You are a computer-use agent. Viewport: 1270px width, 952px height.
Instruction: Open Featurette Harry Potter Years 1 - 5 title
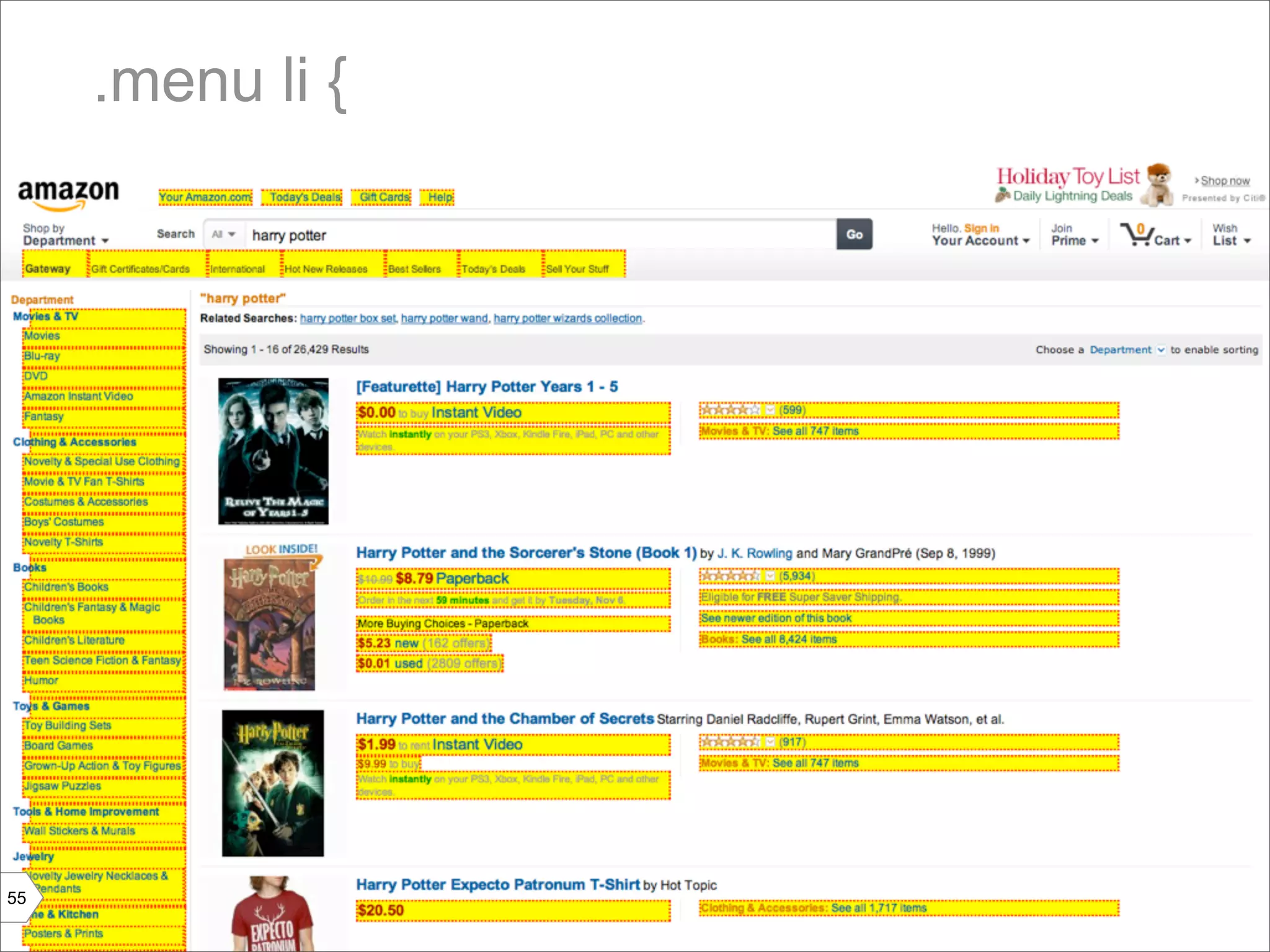(487, 387)
